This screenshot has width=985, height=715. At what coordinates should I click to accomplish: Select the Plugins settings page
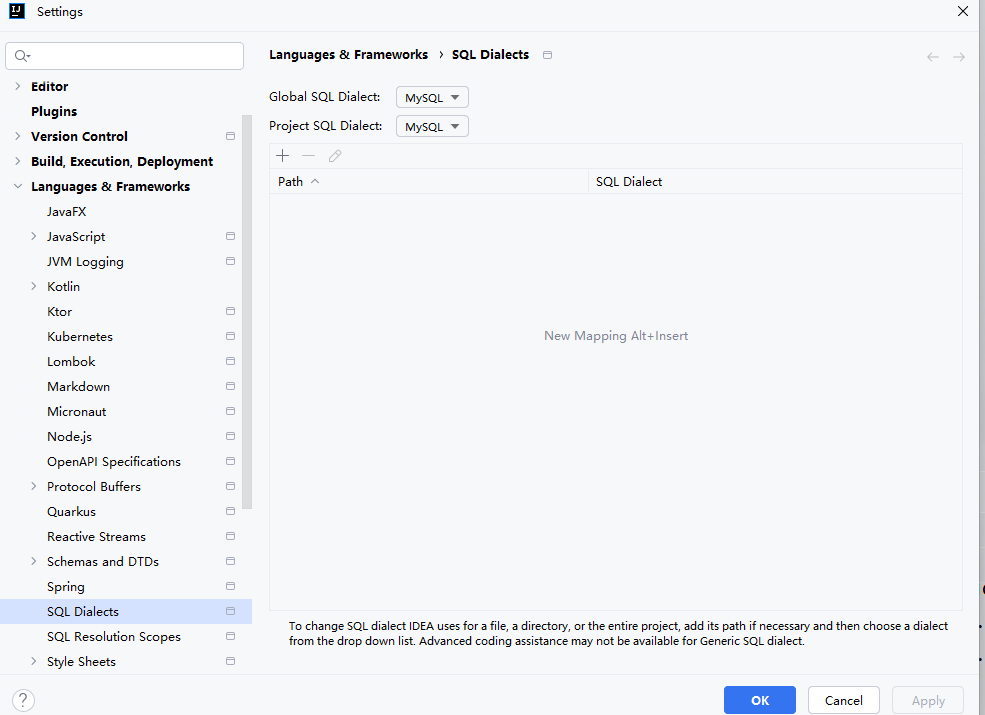54,111
